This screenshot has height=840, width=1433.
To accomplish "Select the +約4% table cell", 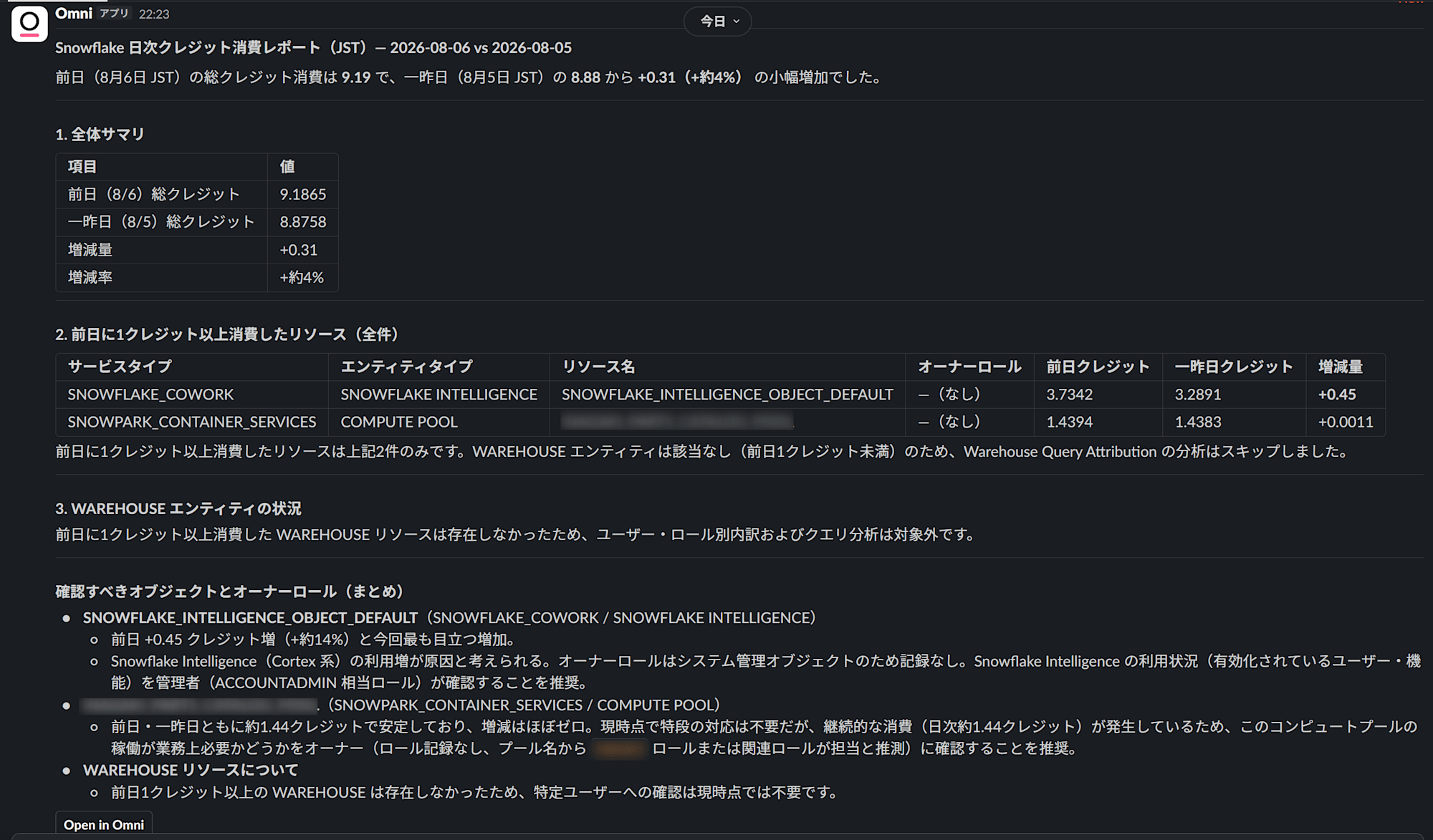I will [x=302, y=277].
